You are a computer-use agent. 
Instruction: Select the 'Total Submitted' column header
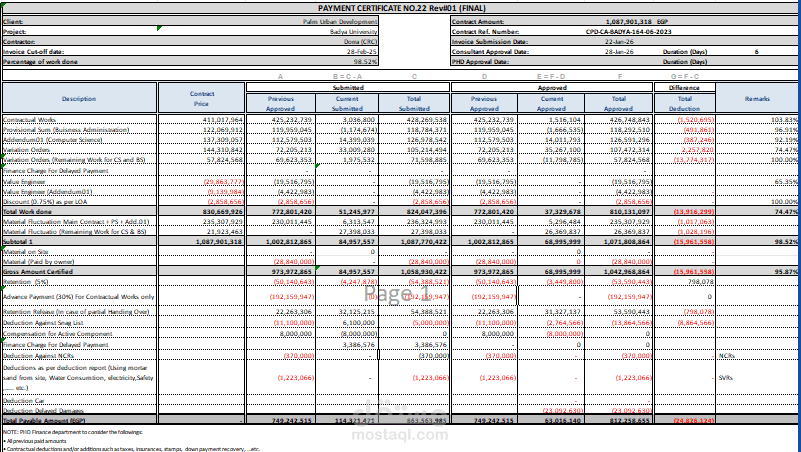pos(414,104)
